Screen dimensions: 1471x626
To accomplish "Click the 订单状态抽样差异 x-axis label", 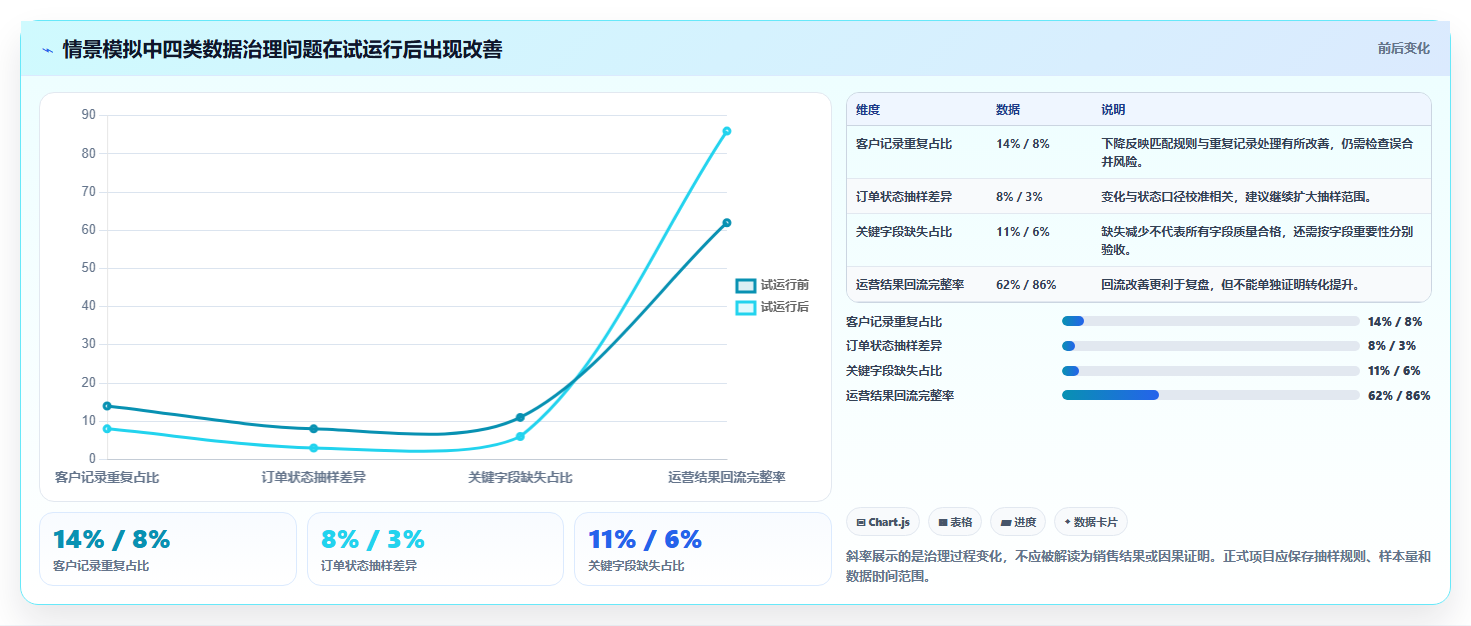I will coord(314,478).
